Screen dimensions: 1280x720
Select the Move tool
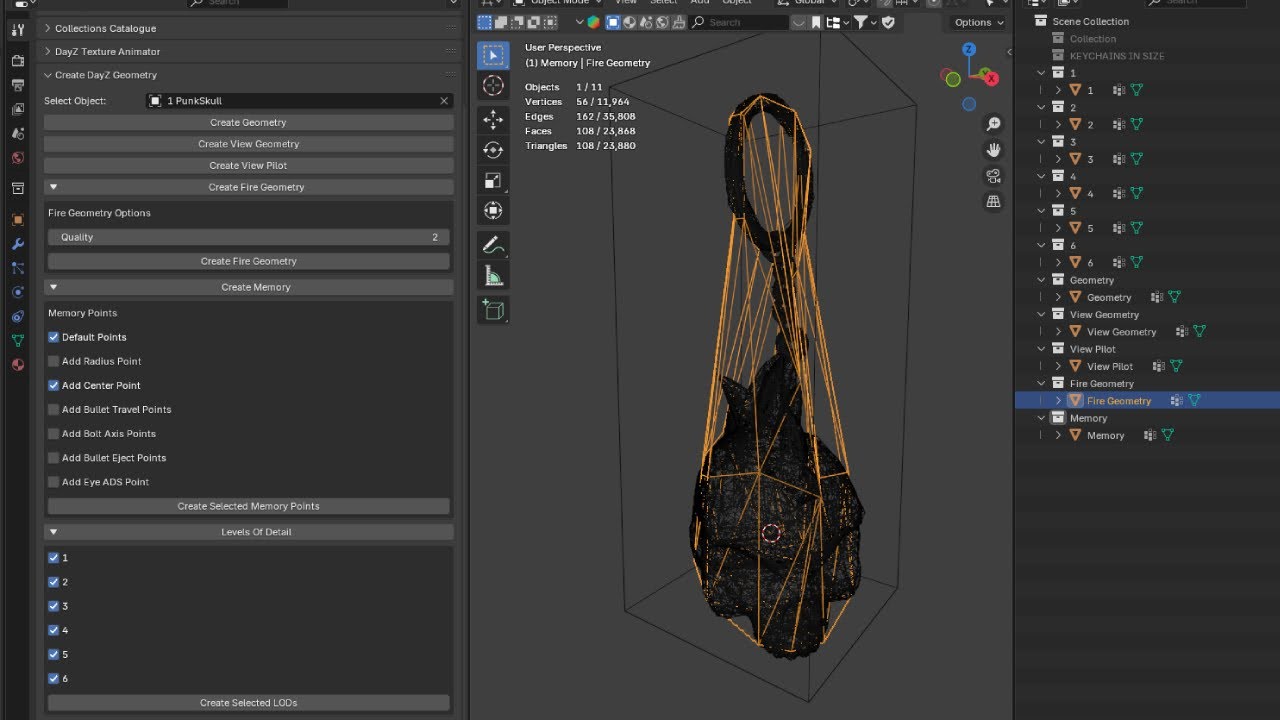click(493, 120)
